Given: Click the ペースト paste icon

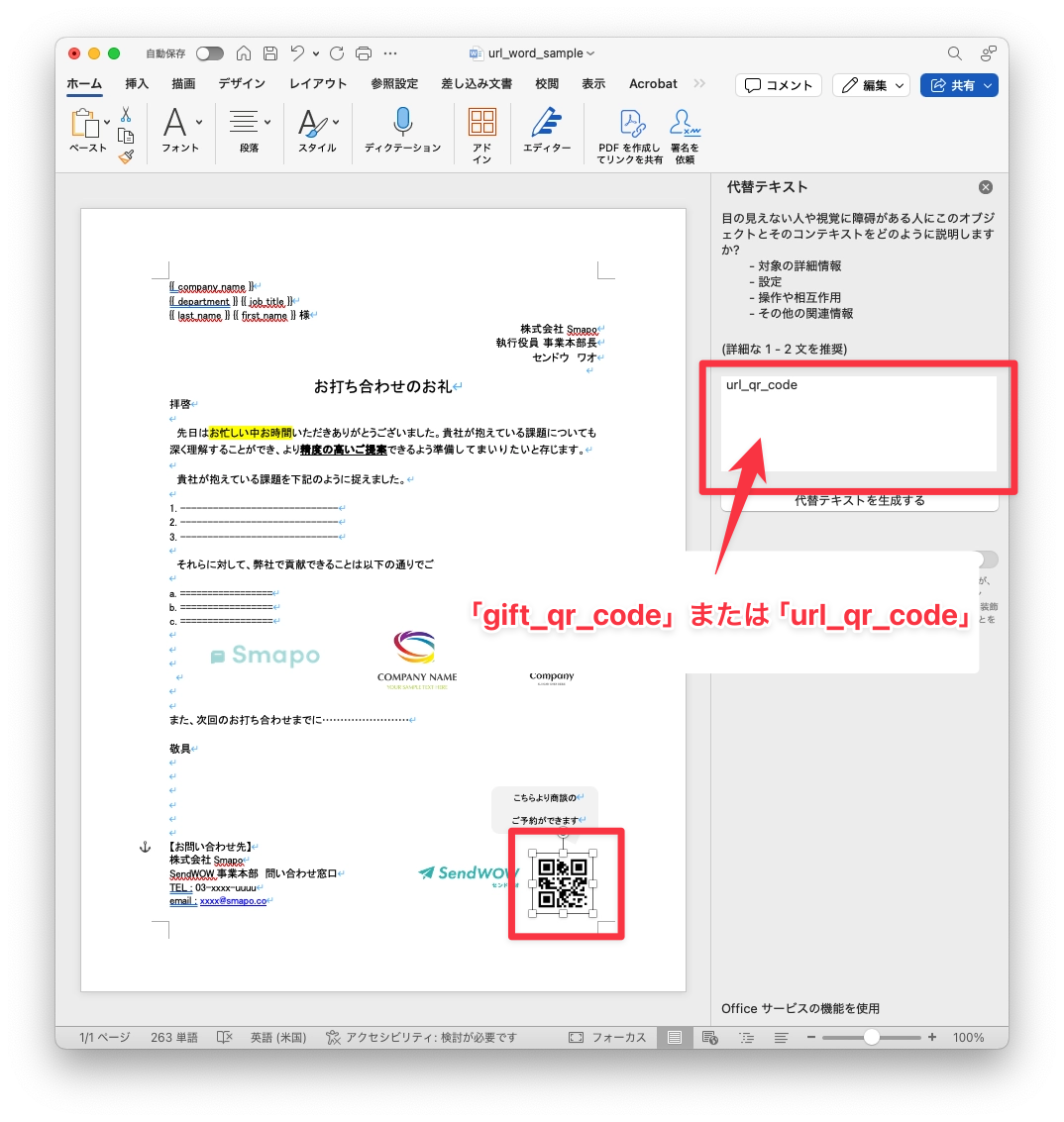Looking at the screenshot, I should point(84,123).
